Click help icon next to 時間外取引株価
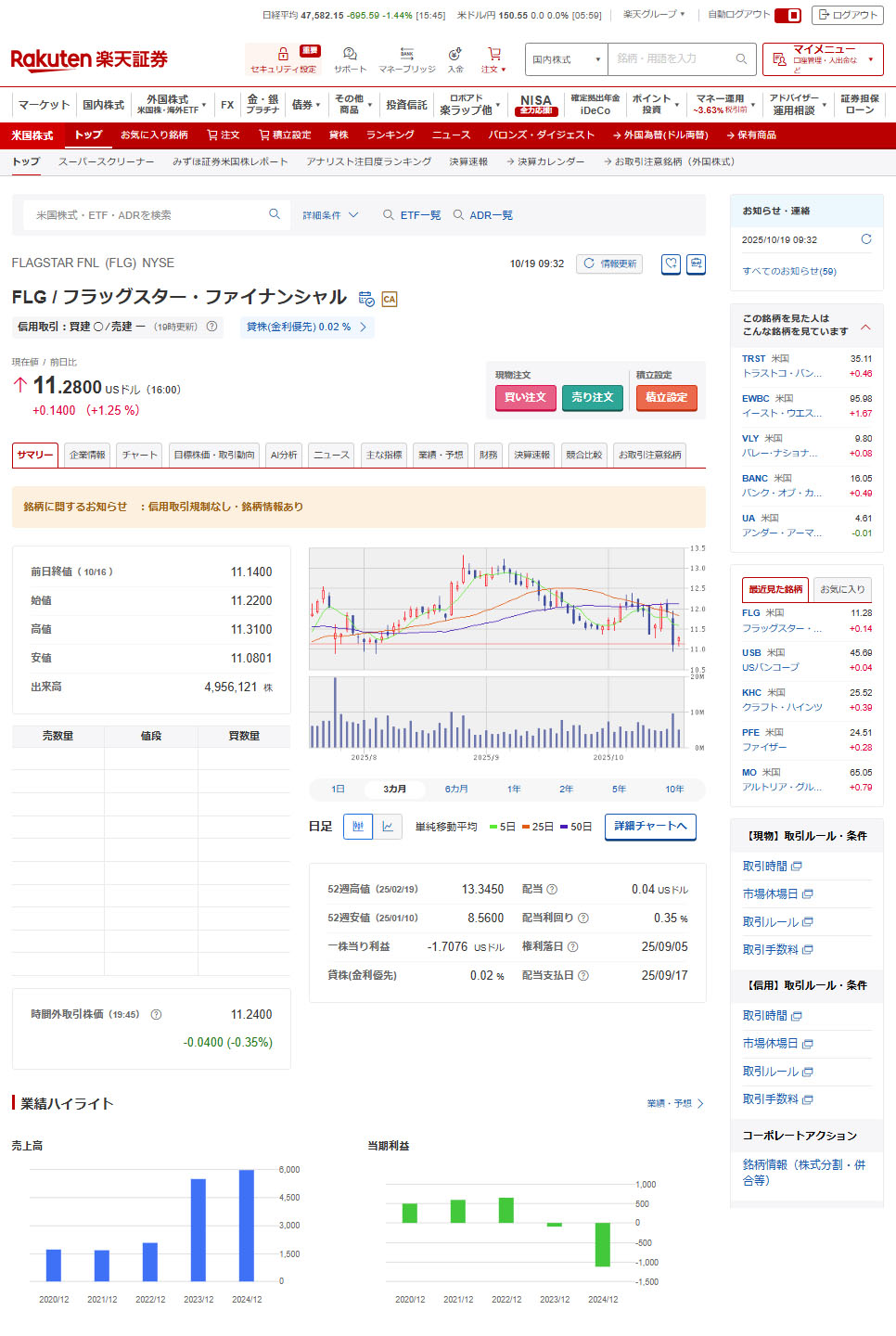The image size is (896, 1336). pyautogui.click(x=156, y=1014)
